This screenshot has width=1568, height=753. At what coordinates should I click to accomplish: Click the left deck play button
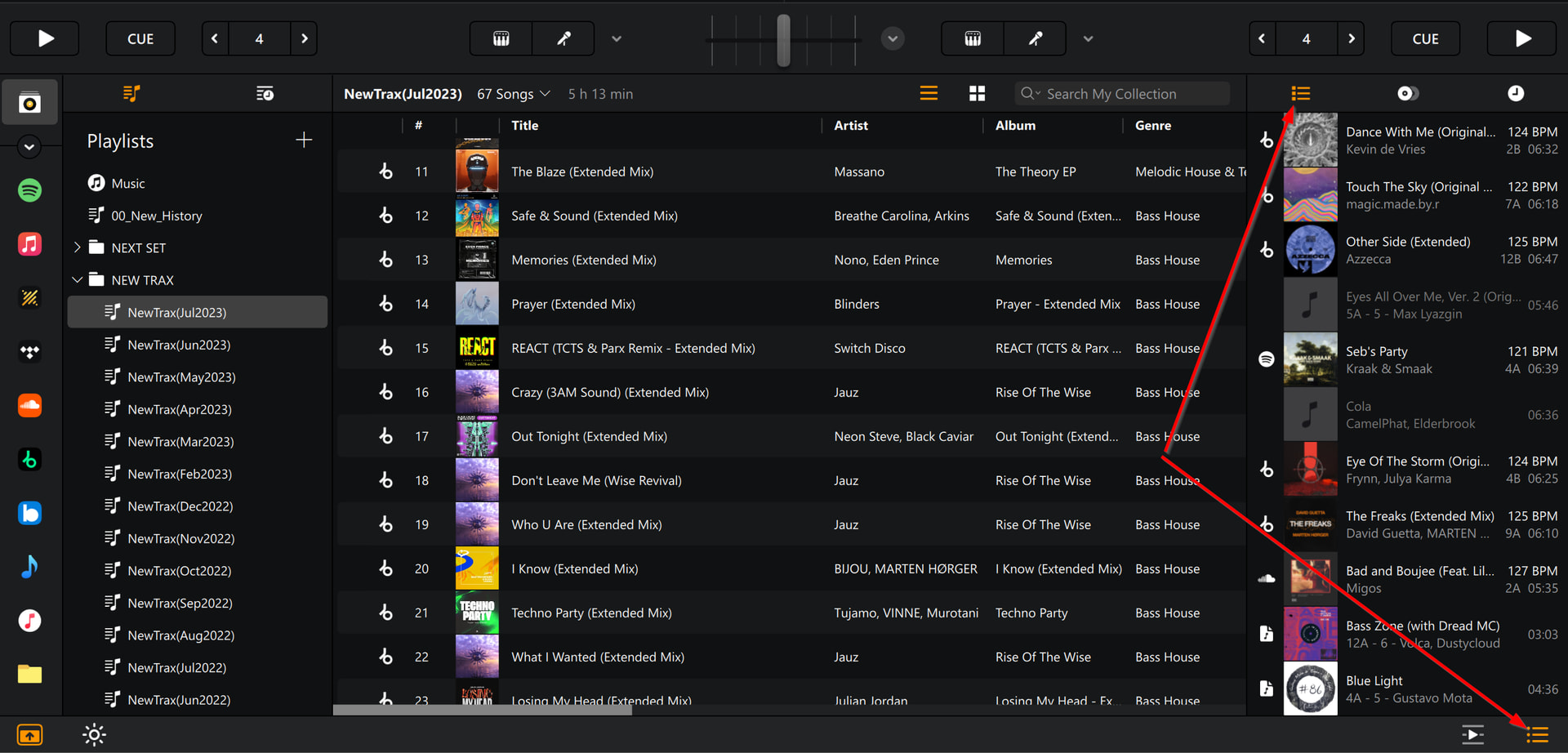[x=45, y=38]
